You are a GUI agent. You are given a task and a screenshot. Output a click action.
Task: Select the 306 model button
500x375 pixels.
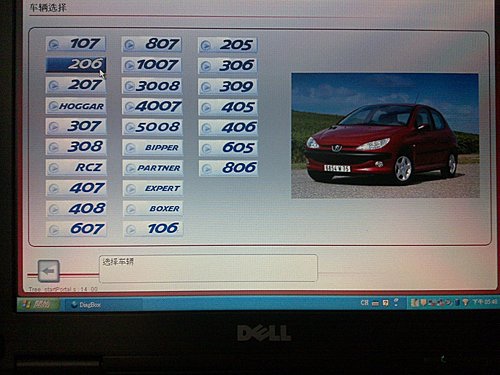[228, 66]
